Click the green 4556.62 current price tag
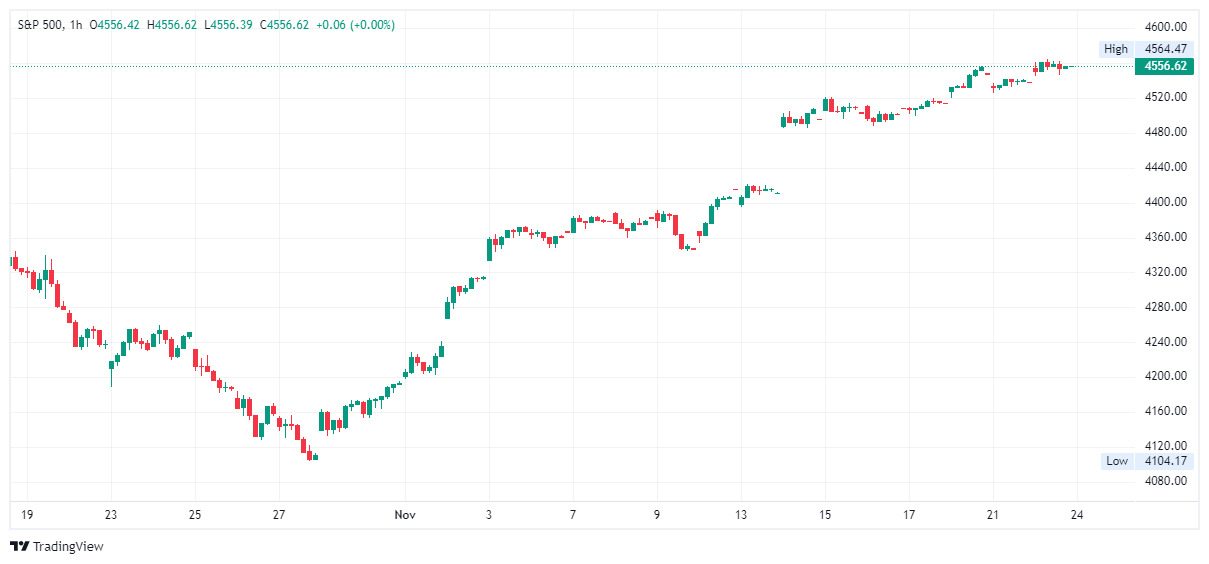1209x564 pixels. point(1165,66)
